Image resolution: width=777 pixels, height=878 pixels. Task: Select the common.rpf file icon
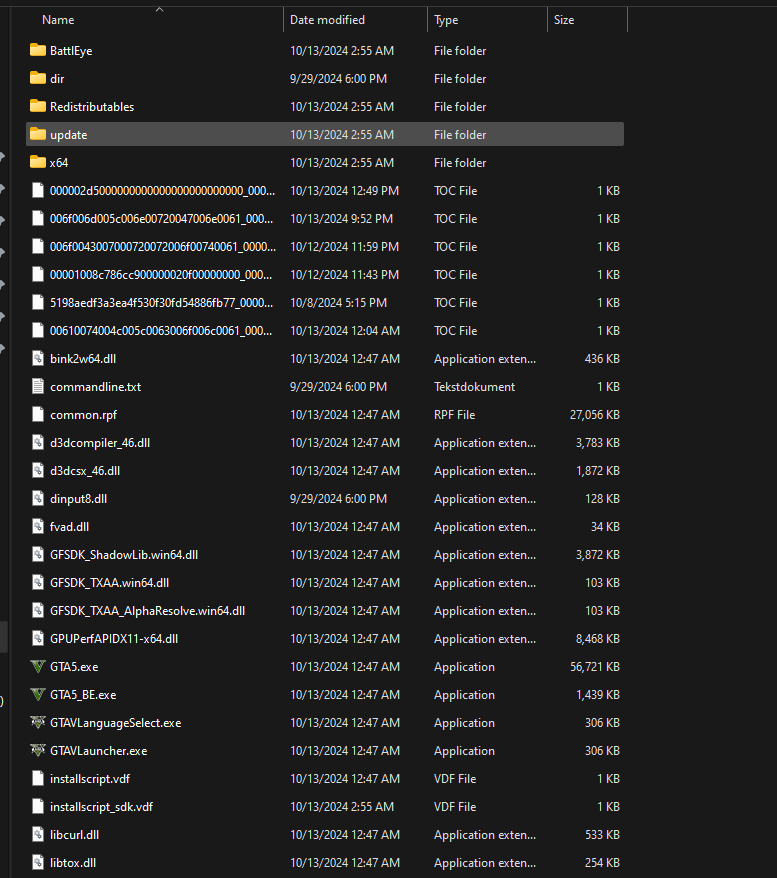38,414
